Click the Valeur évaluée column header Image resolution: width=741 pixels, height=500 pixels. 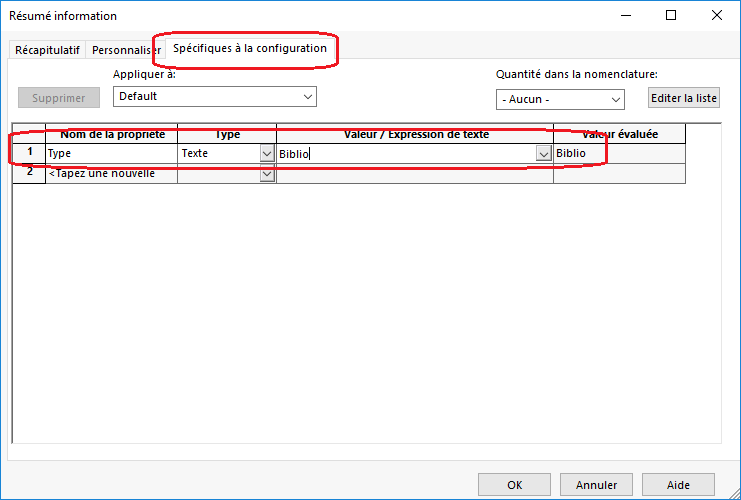619,134
